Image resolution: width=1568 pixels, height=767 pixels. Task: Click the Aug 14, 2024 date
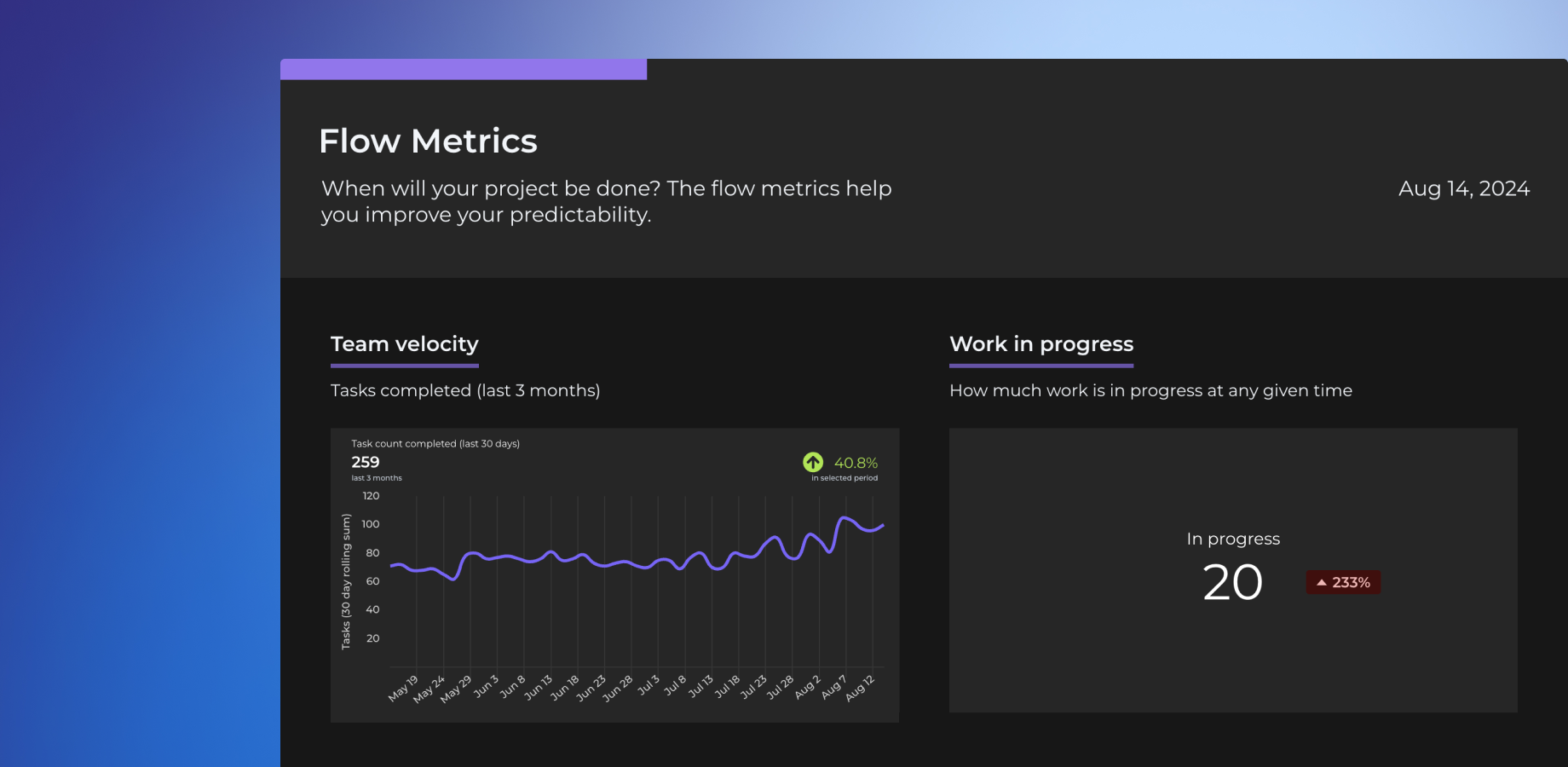click(1464, 188)
